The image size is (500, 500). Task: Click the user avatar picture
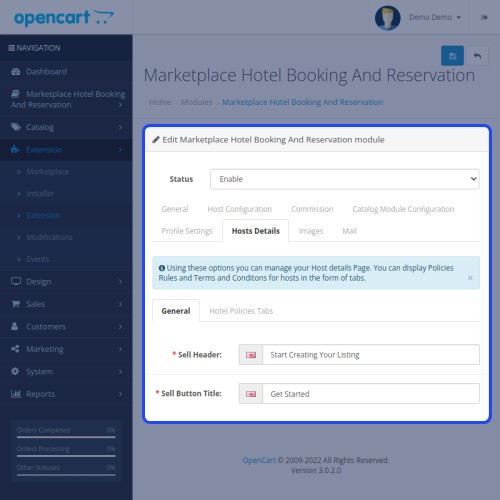387,18
